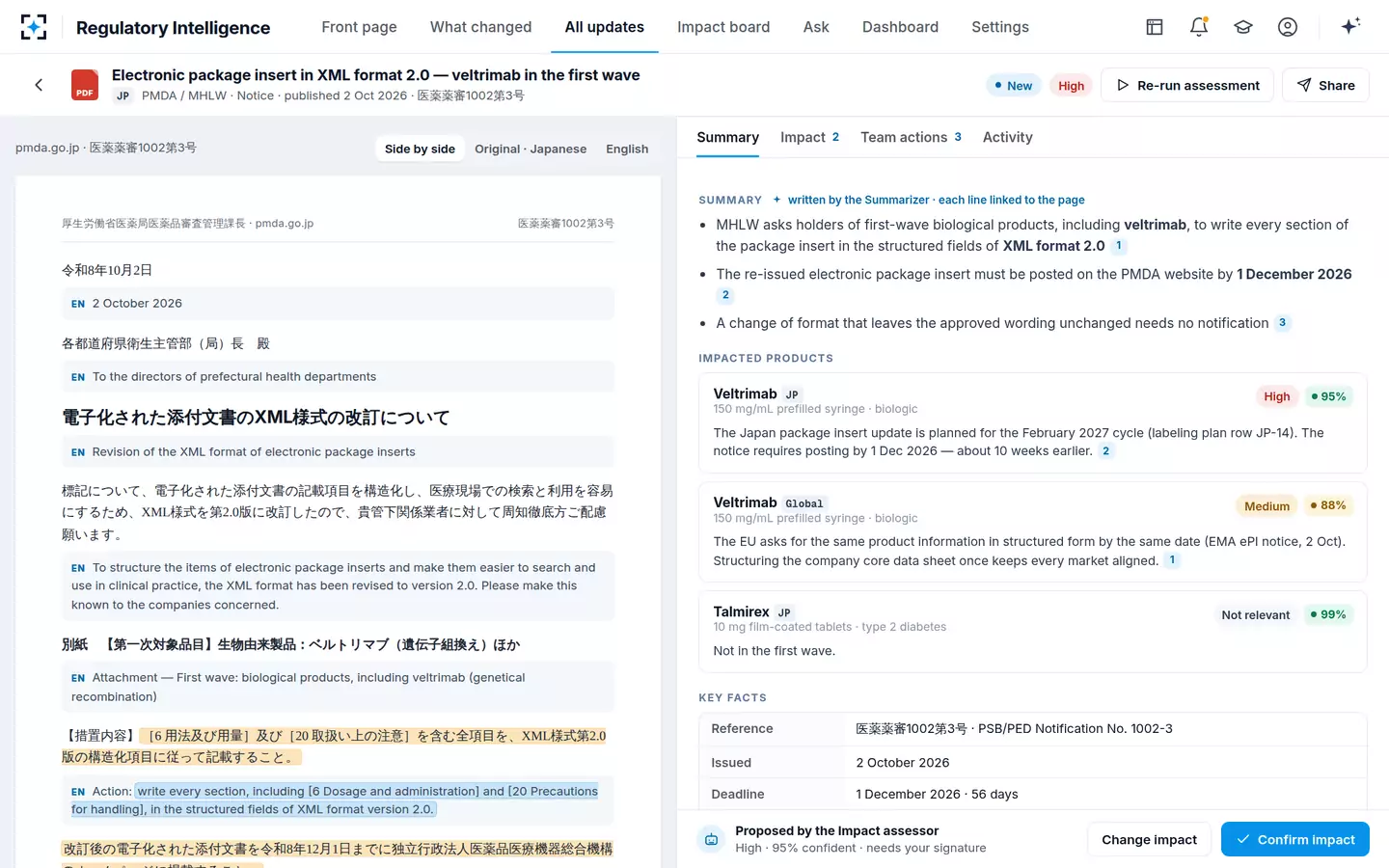
Task: Click the 88% confidence badge
Action: click(x=1328, y=505)
